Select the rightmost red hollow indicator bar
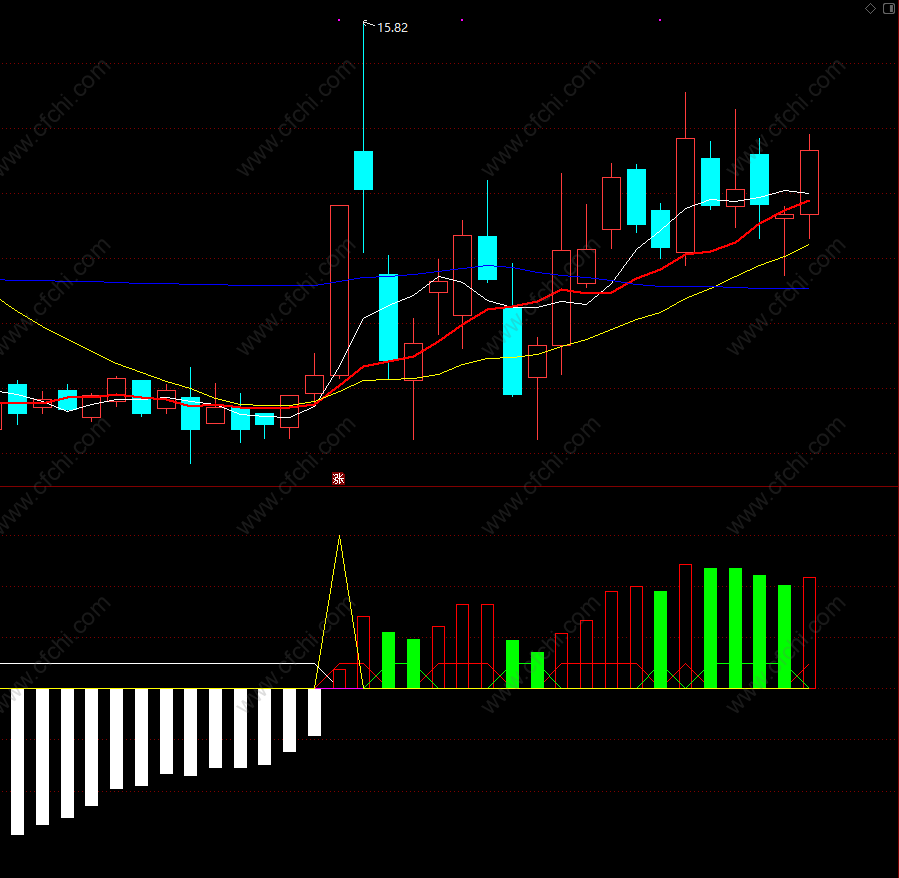Screen dimensions: 899x878 click(810, 633)
